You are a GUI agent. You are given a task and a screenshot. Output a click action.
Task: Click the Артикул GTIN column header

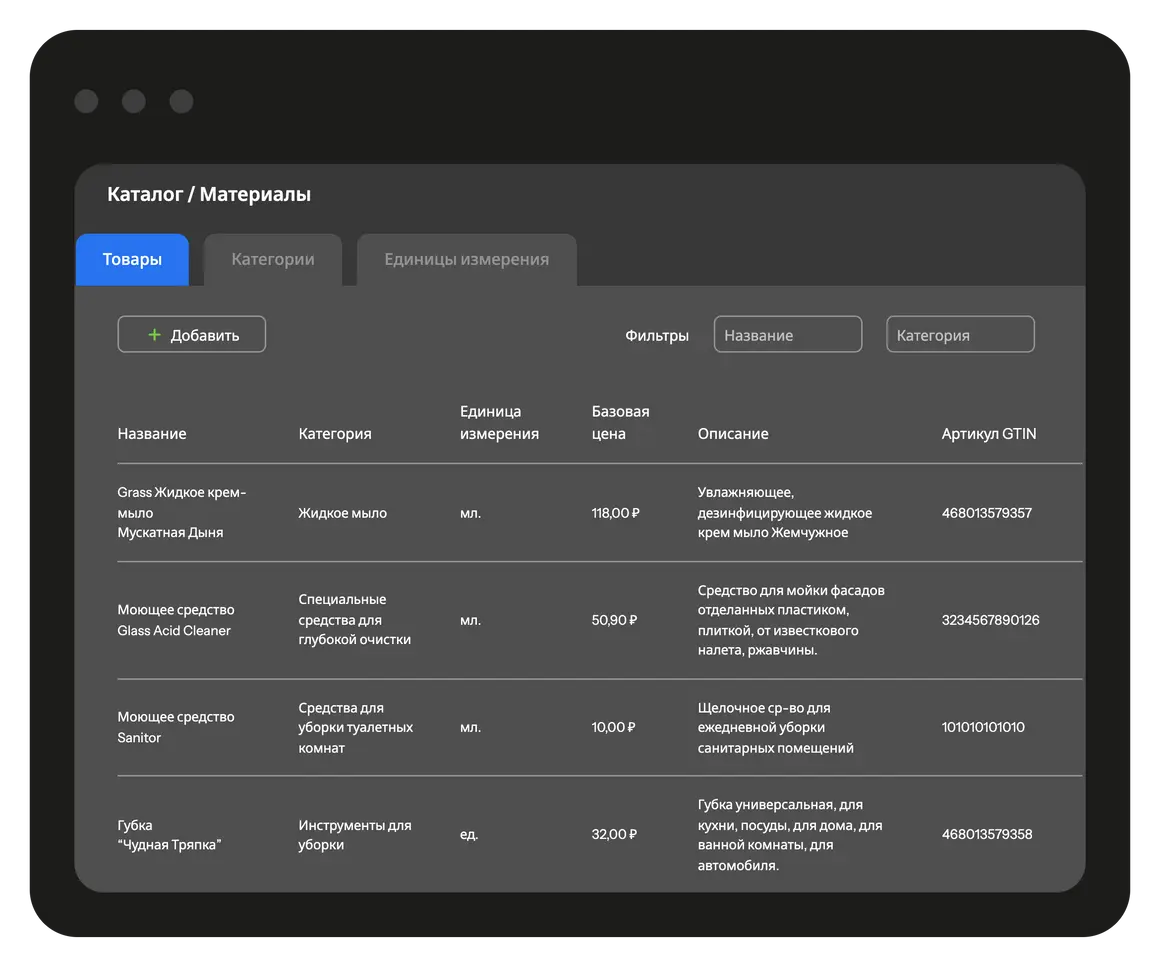coord(989,434)
